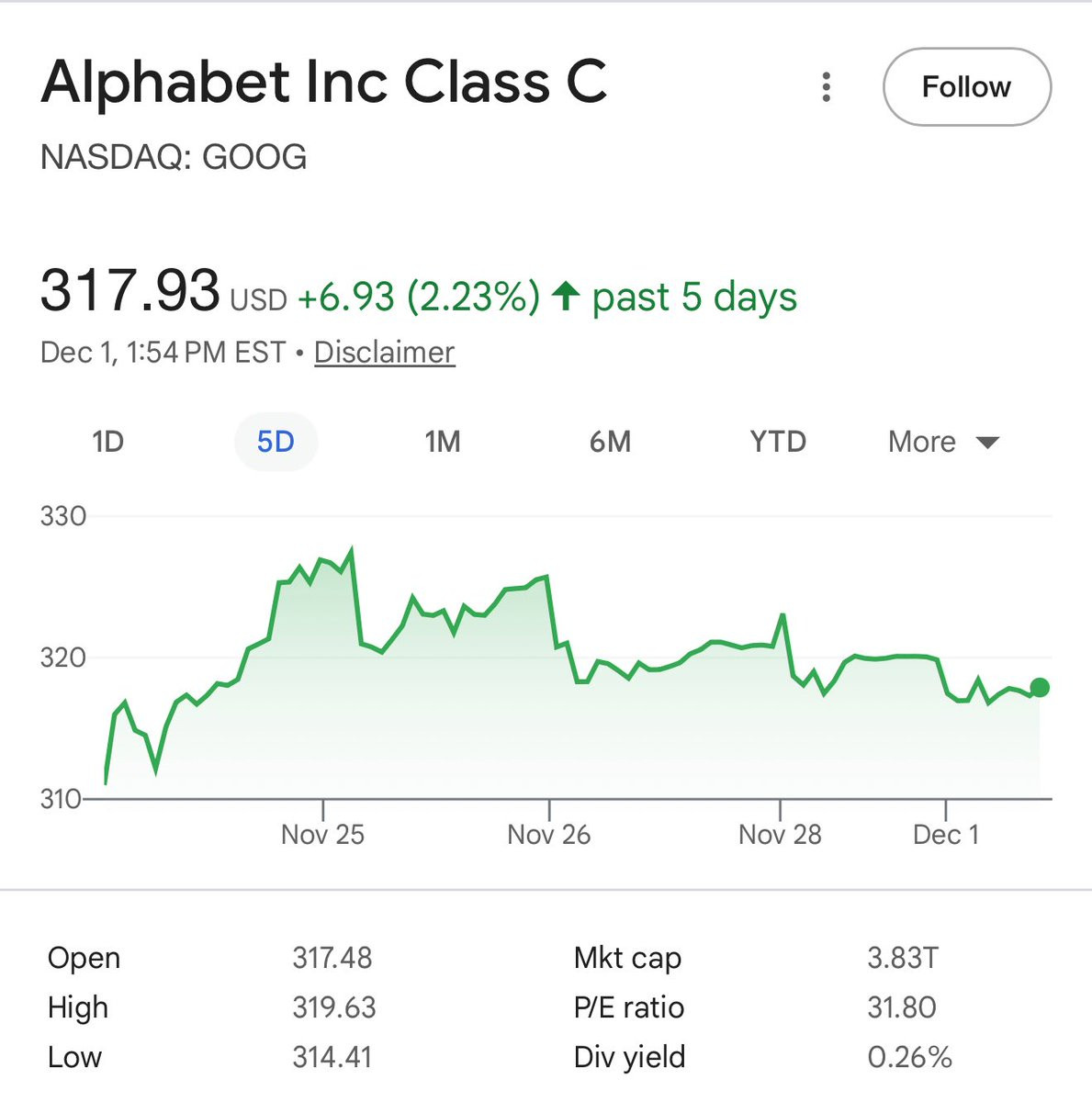This screenshot has width=1092, height=1102.
Task: Click the NASDAQ: GOOG ticker label
Action: [174, 157]
